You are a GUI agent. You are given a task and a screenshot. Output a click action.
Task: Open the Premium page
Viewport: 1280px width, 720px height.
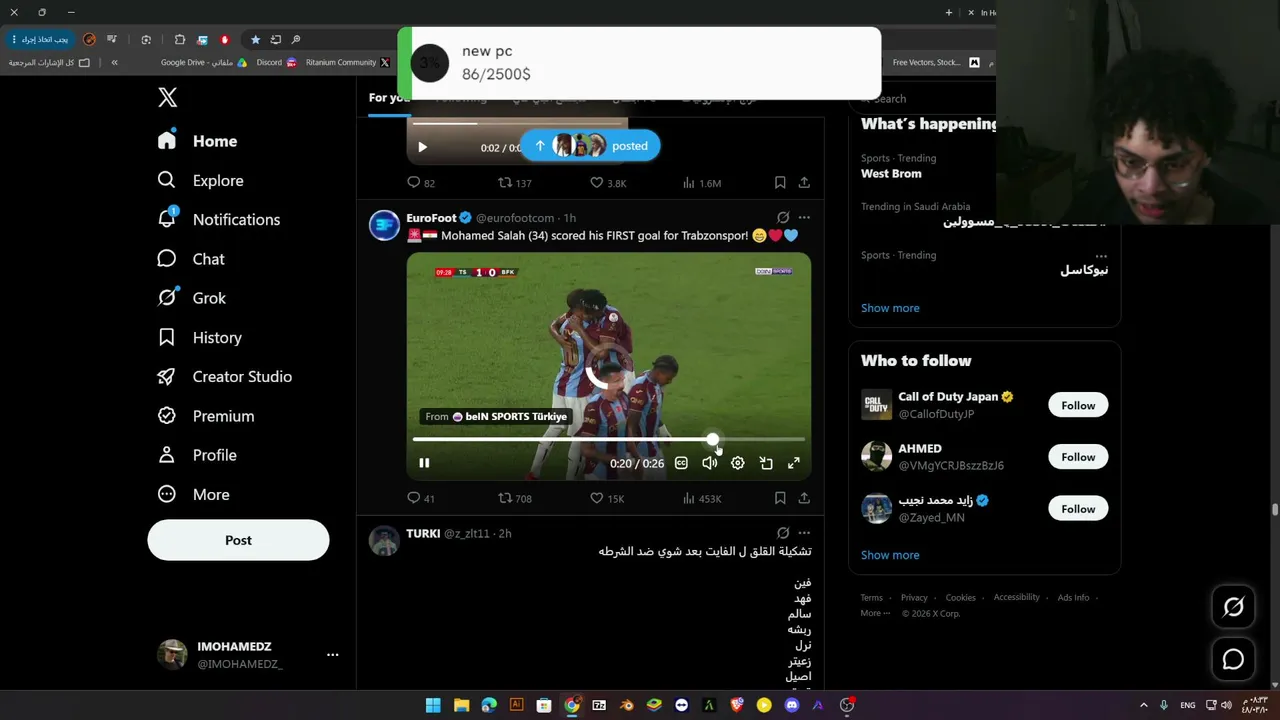pyautogui.click(x=205, y=416)
